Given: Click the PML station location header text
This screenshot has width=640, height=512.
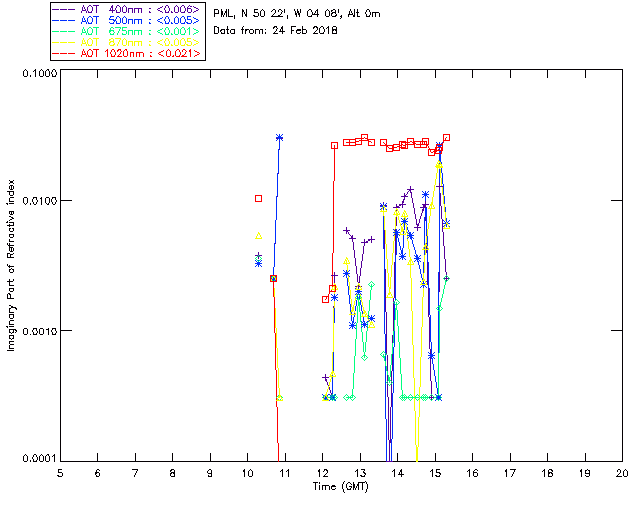Looking at the screenshot, I should pyautogui.click(x=297, y=14).
